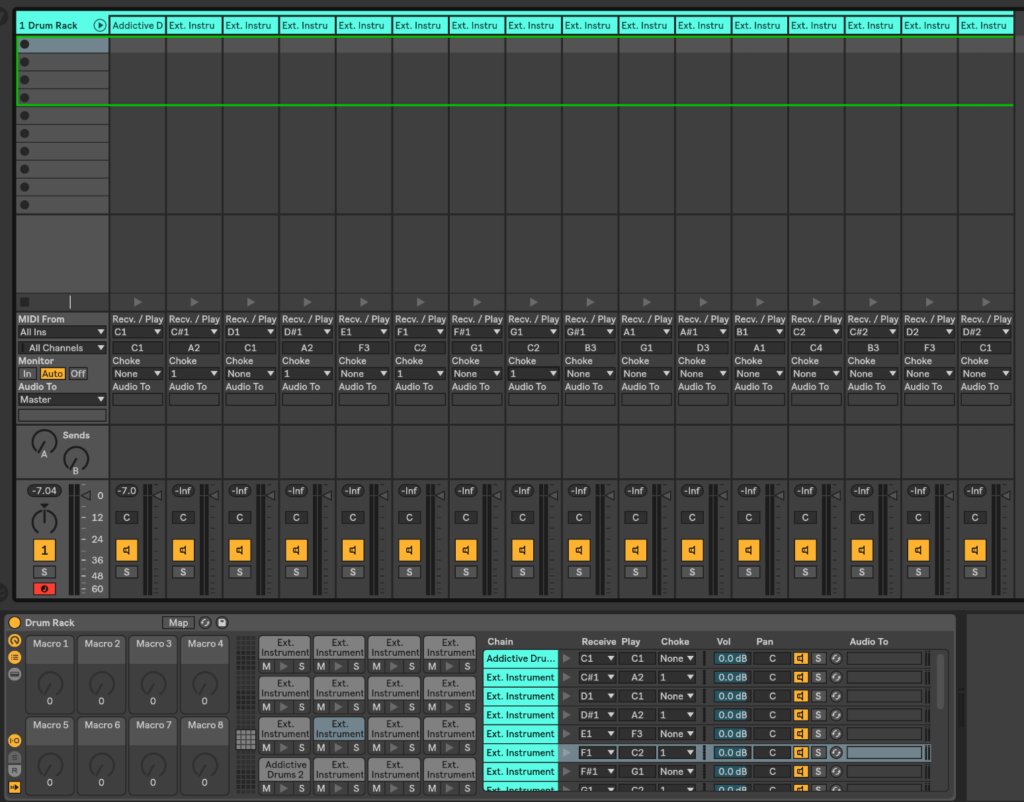
Task: Click the red arm record button
Action: pos(44,589)
